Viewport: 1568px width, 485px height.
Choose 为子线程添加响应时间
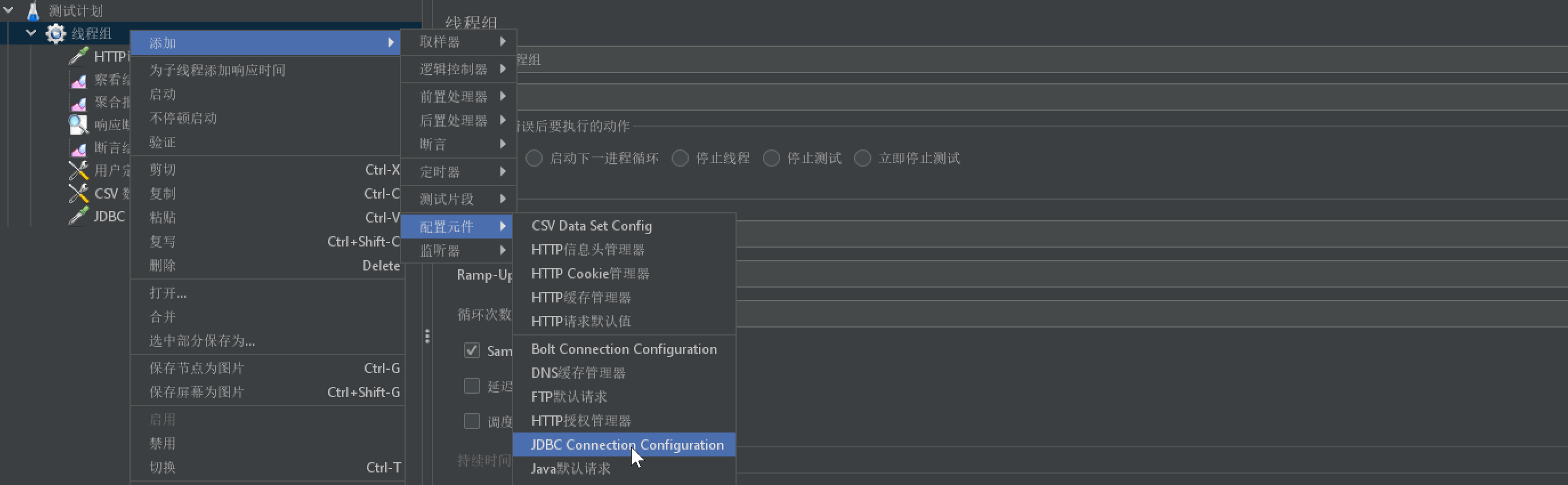(x=266, y=70)
